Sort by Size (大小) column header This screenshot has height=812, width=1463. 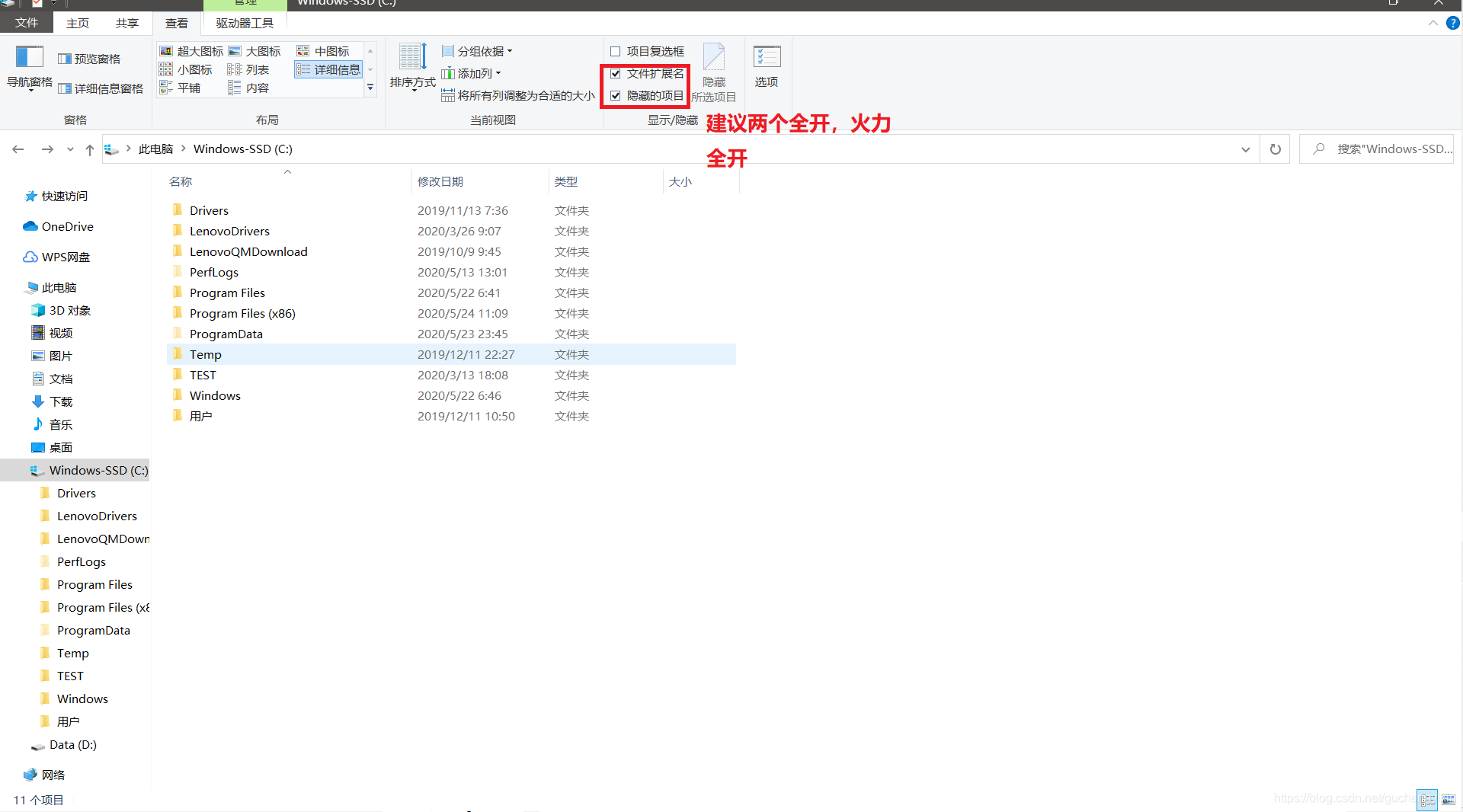[701, 181]
